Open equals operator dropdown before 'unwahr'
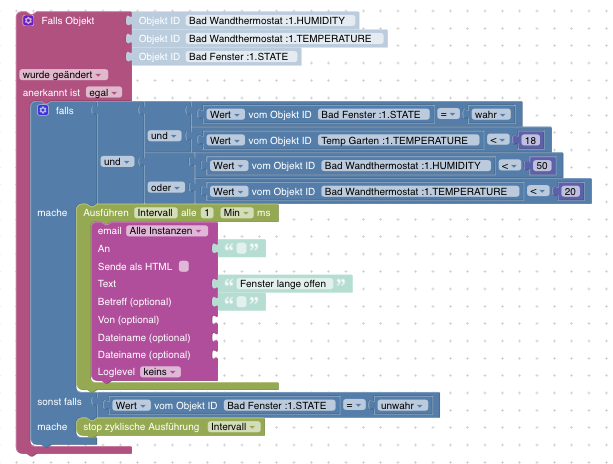 [354, 405]
